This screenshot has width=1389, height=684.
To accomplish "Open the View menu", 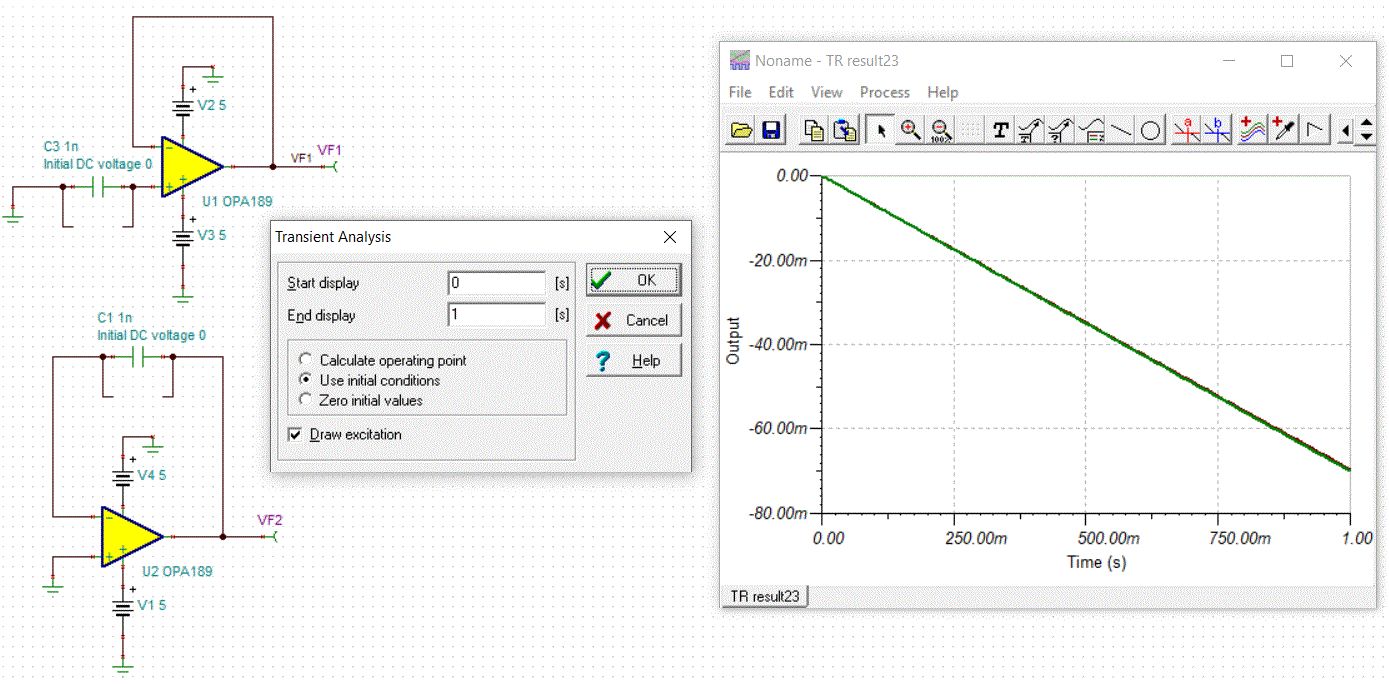I will tap(827, 92).
